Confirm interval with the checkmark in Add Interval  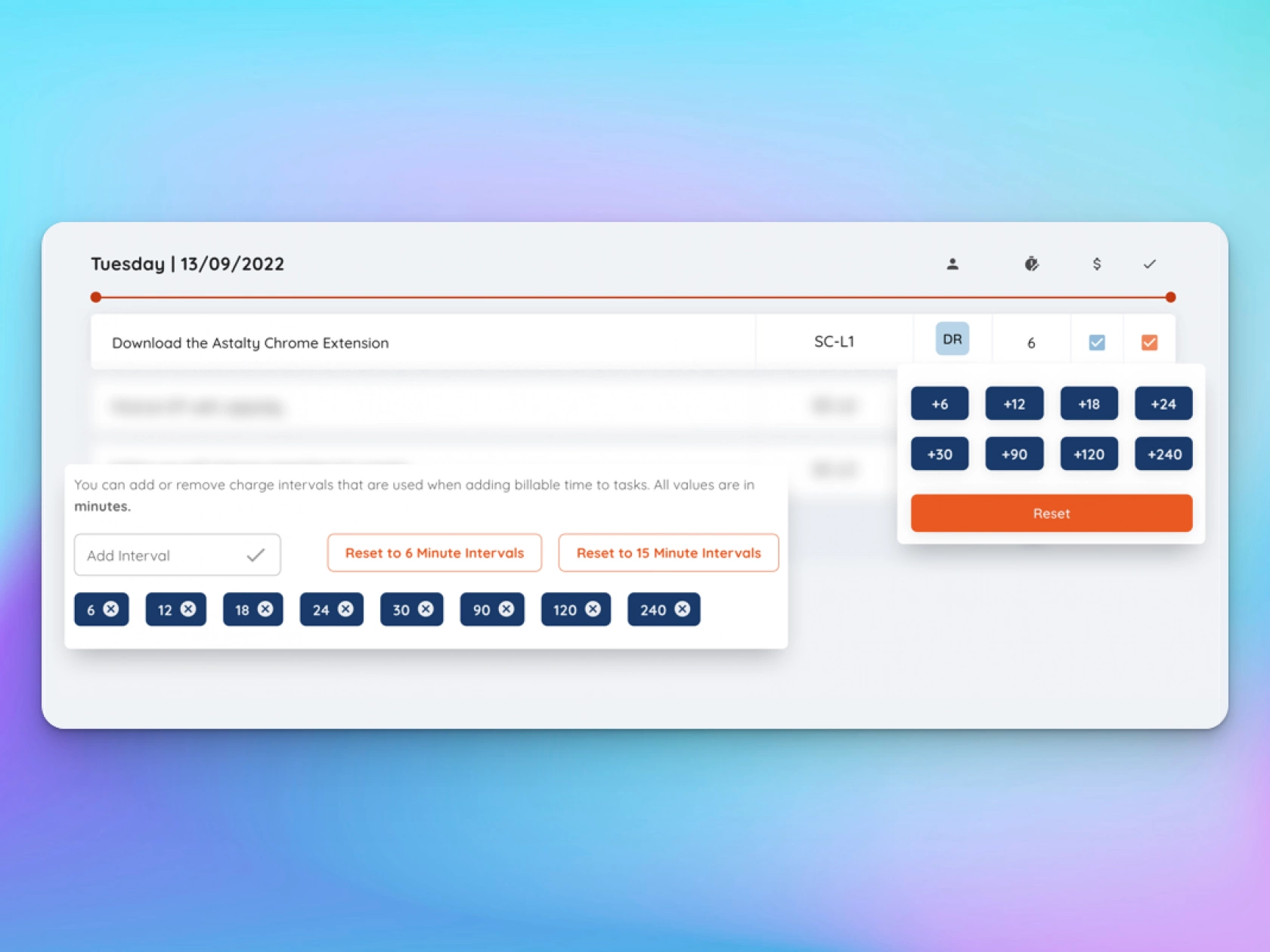[256, 555]
